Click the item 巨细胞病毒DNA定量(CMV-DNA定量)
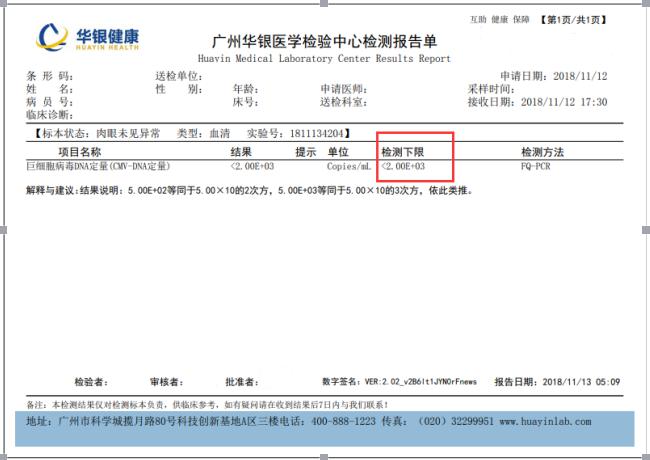The height and width of the screenshot is (460, 650). [x=98, y=167]
